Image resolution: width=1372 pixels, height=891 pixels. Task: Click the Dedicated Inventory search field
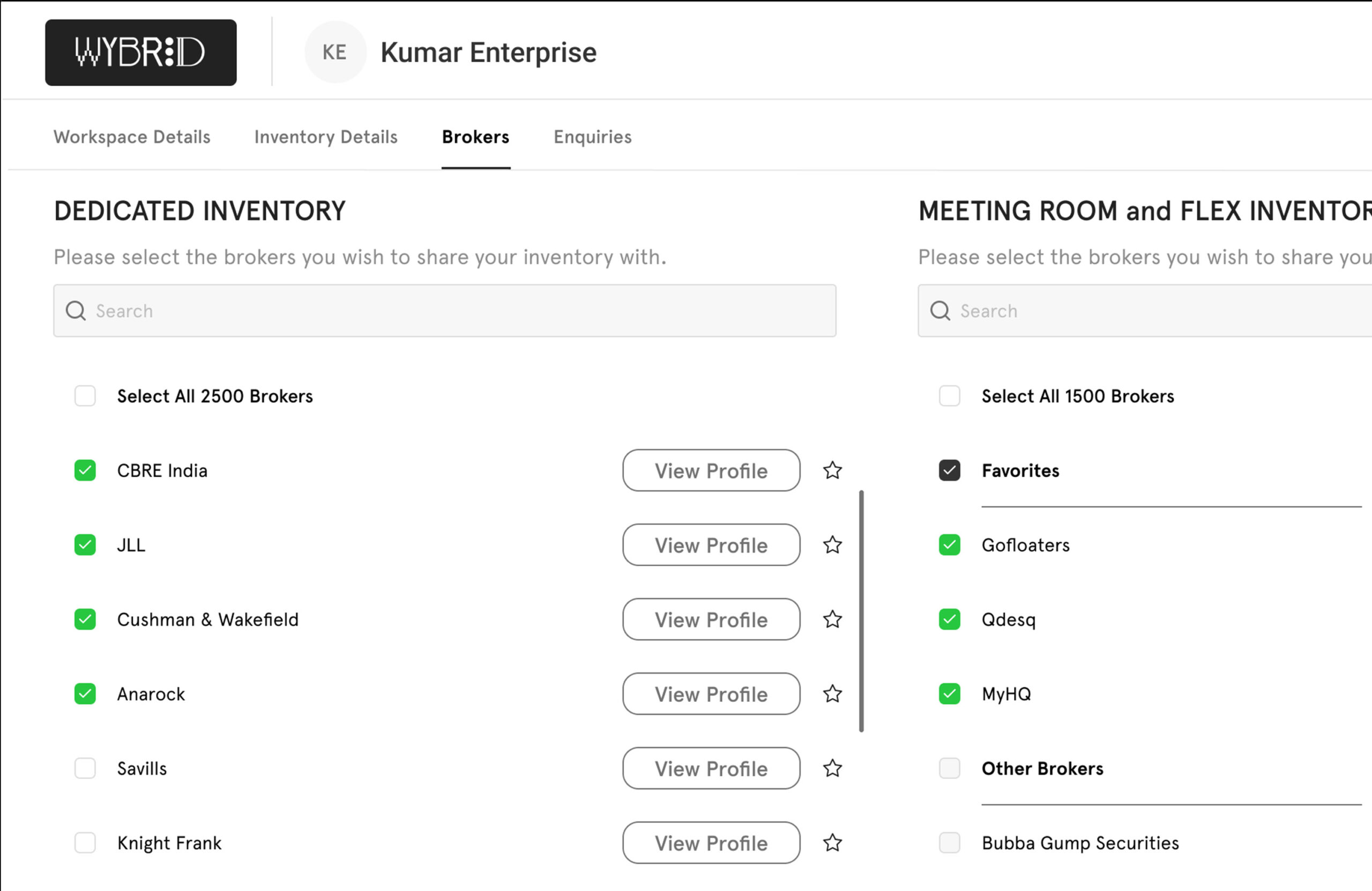[445, 311]
